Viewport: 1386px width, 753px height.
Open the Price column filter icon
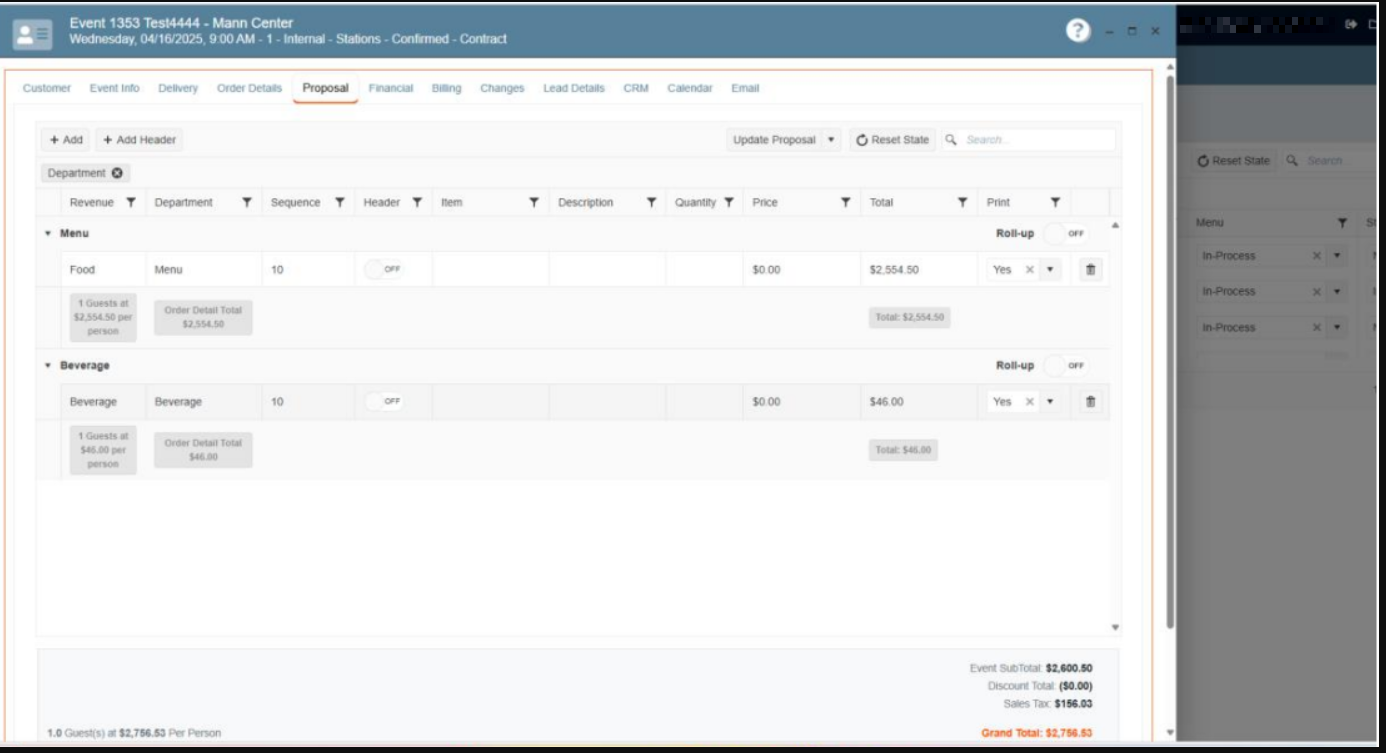click(x=846, y=203)
